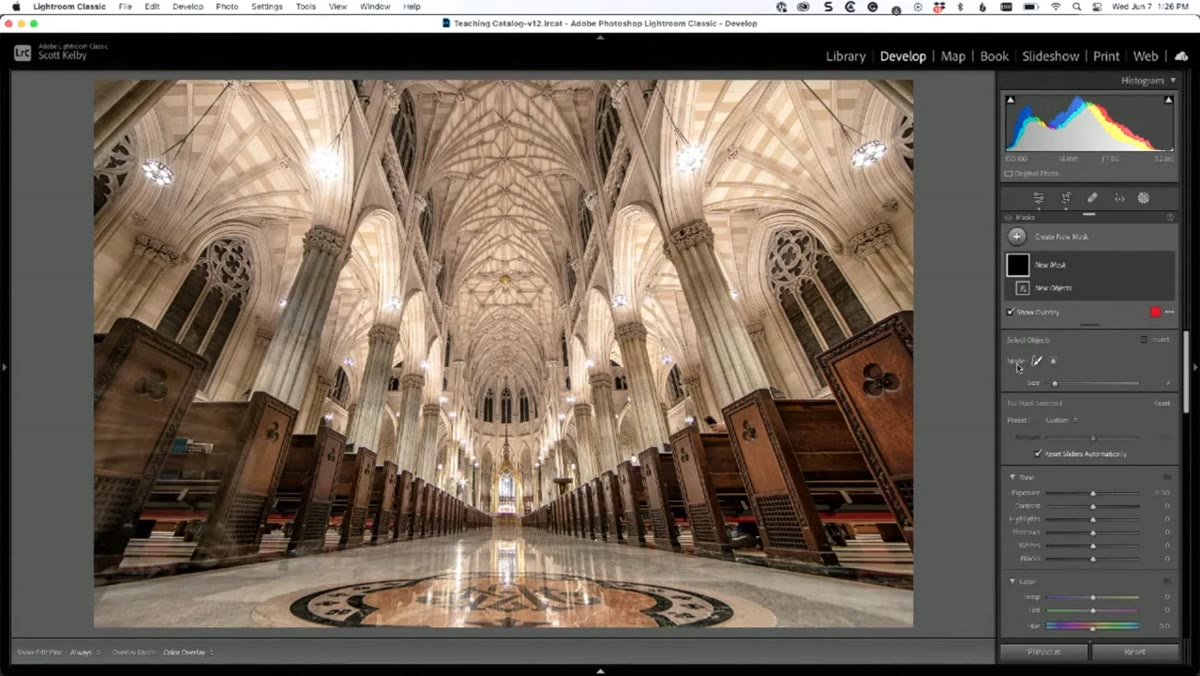Screen dimensions: 1200x676
Task: Collapse the top panel arrow
Action: coord(600,38)
